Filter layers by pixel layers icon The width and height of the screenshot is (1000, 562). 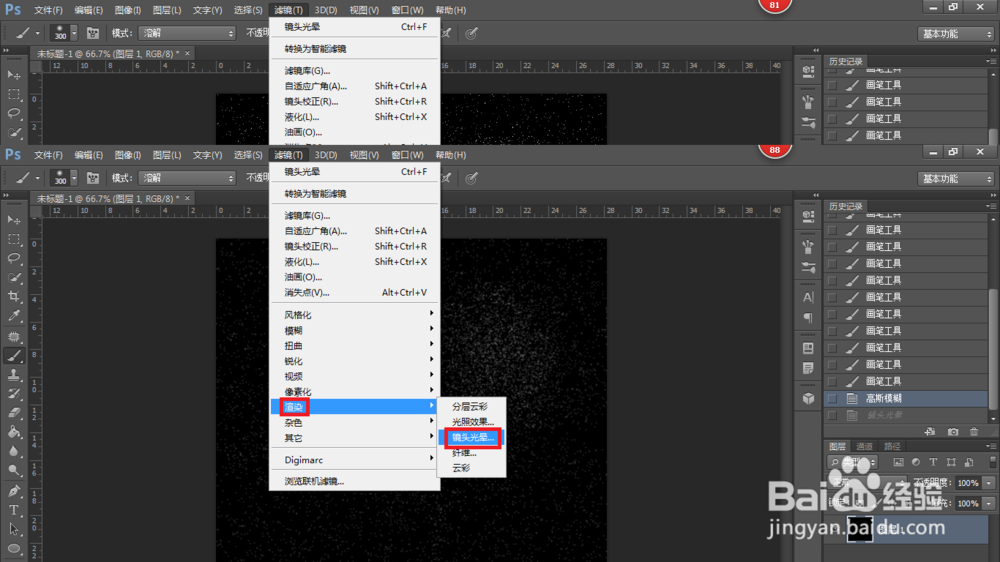tap(899, 462)
